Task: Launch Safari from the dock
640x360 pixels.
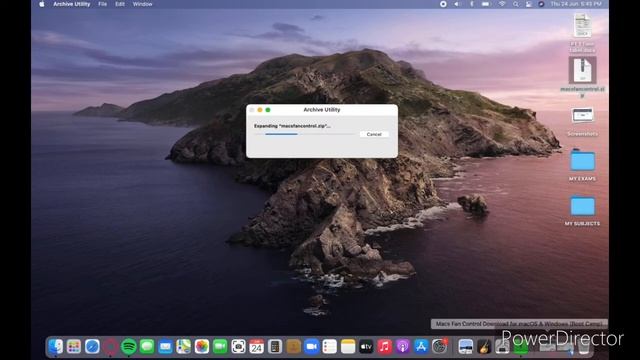Action: (x=92, y=347)
